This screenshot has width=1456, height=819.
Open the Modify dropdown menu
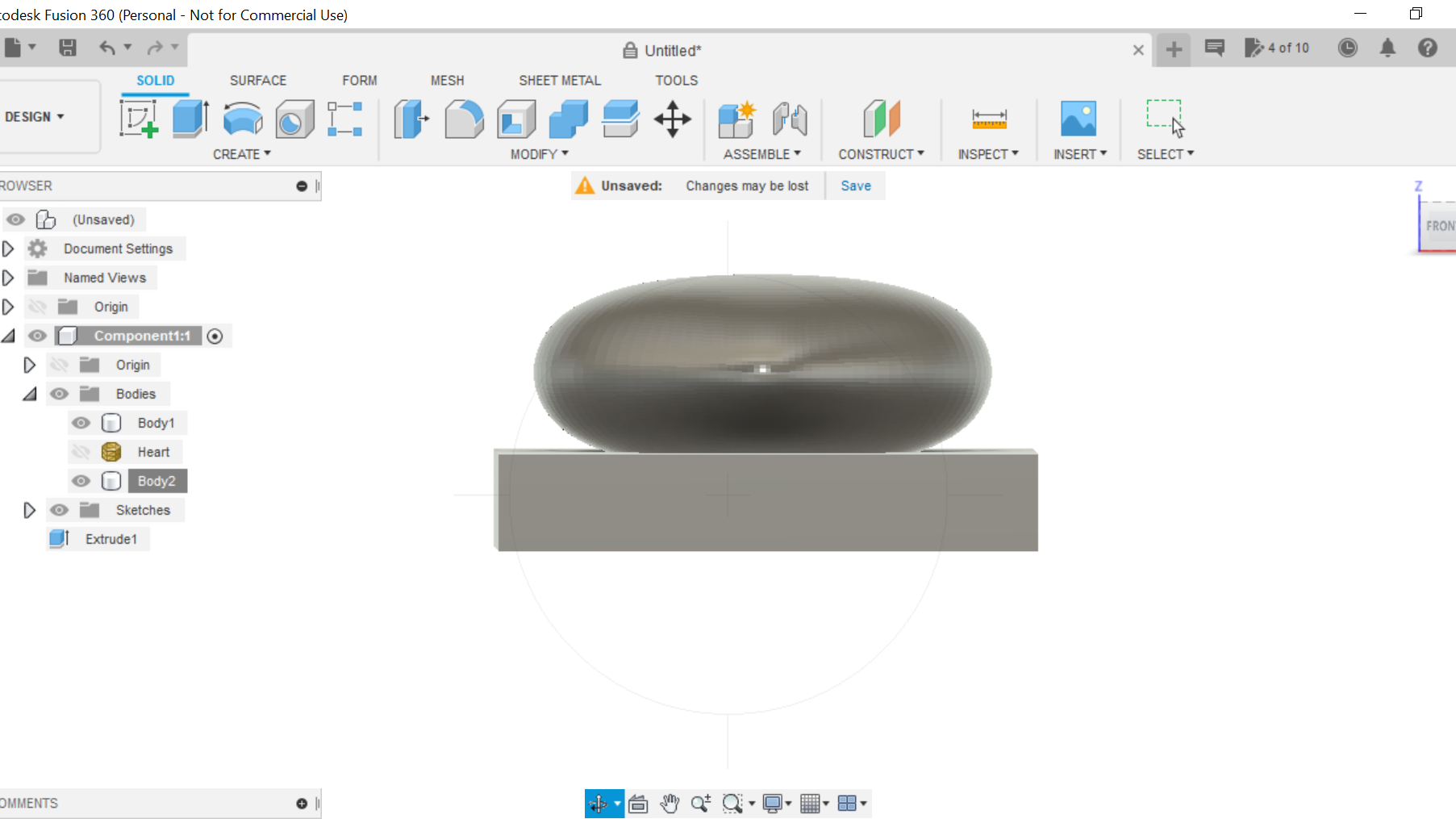tap(537, 153)
